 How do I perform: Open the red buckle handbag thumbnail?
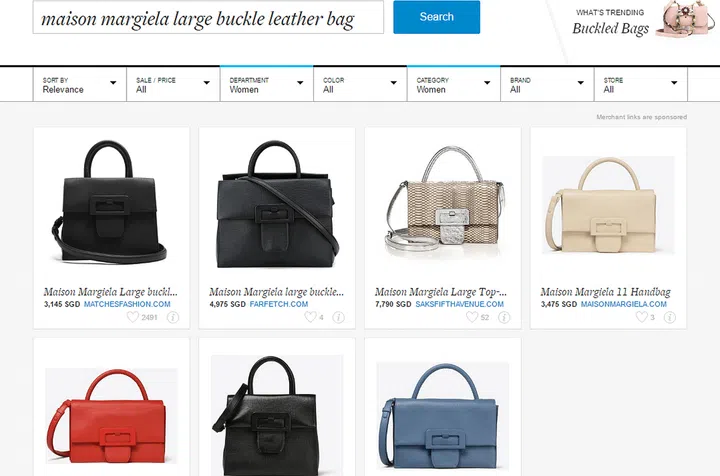pyautogui.click(x=111, y=416)
